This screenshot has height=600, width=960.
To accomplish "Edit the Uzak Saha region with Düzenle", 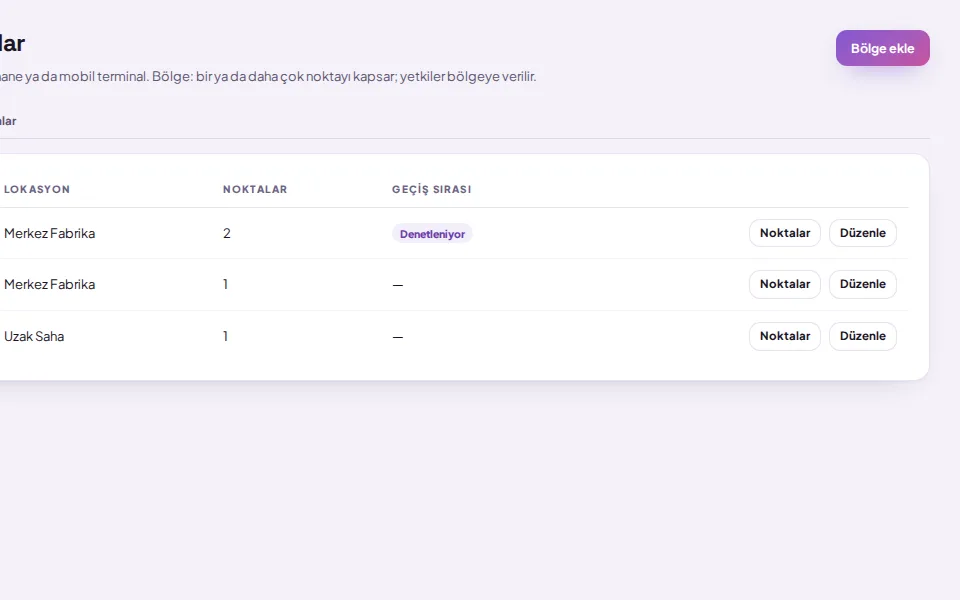I will click(x=863, y=336).
